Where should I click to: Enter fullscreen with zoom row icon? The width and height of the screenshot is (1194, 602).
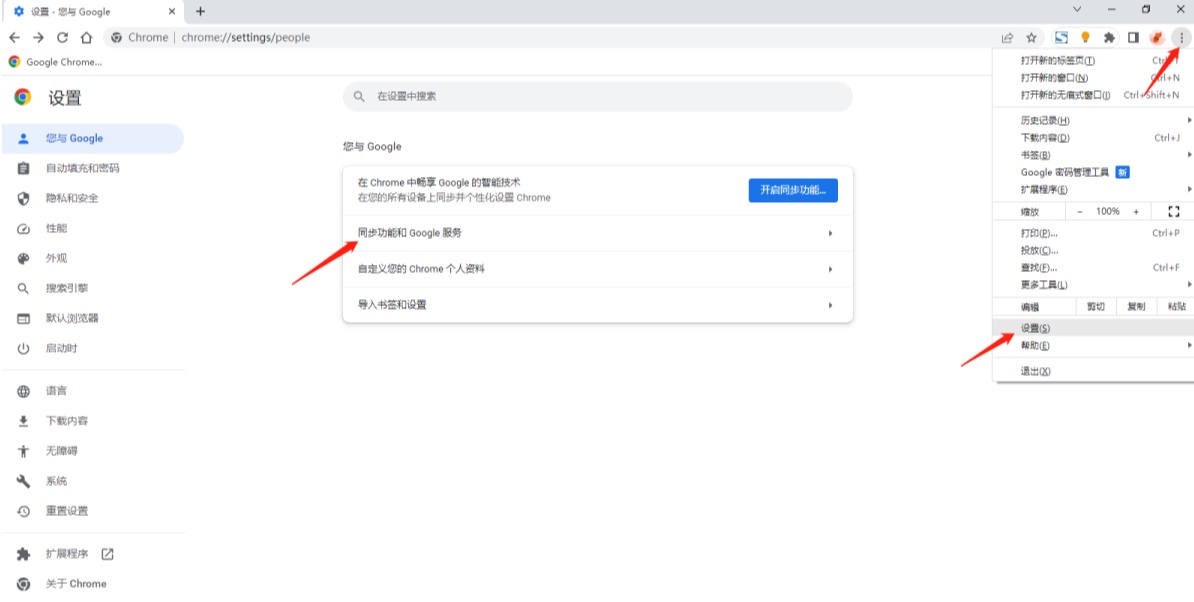[x=1173, y=212]
